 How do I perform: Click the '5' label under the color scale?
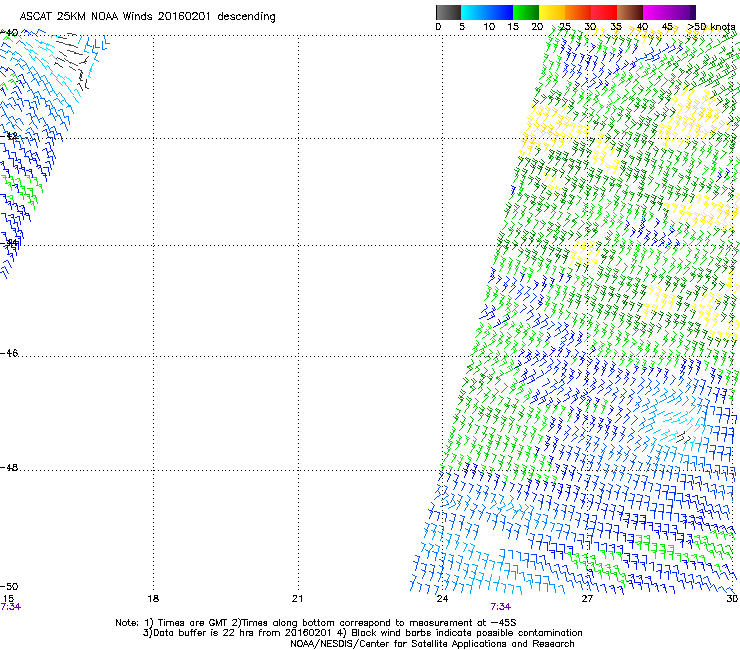pos(462,27)
